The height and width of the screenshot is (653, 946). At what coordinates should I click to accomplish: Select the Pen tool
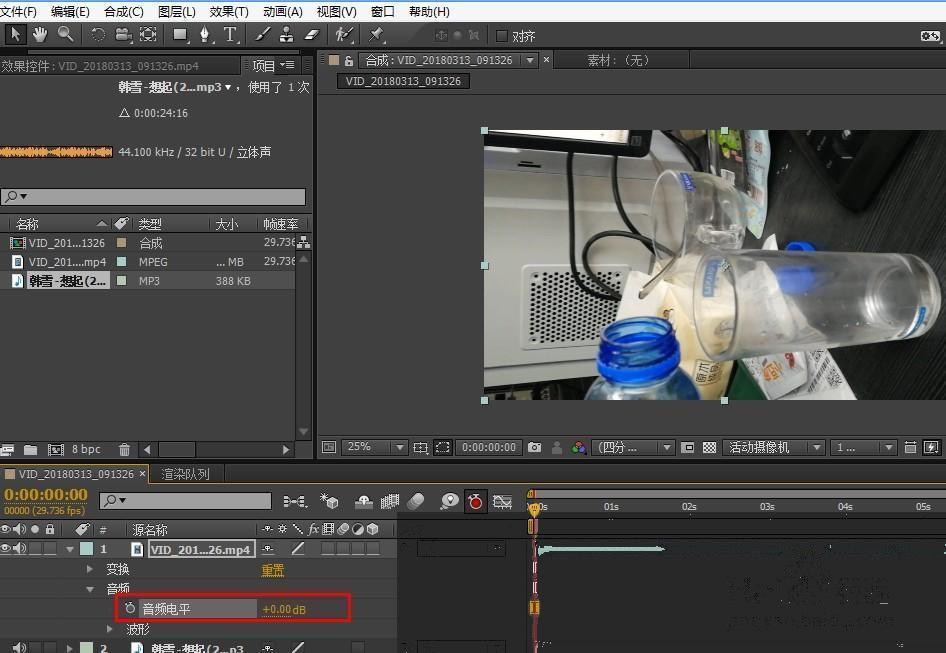click(205, 35)
